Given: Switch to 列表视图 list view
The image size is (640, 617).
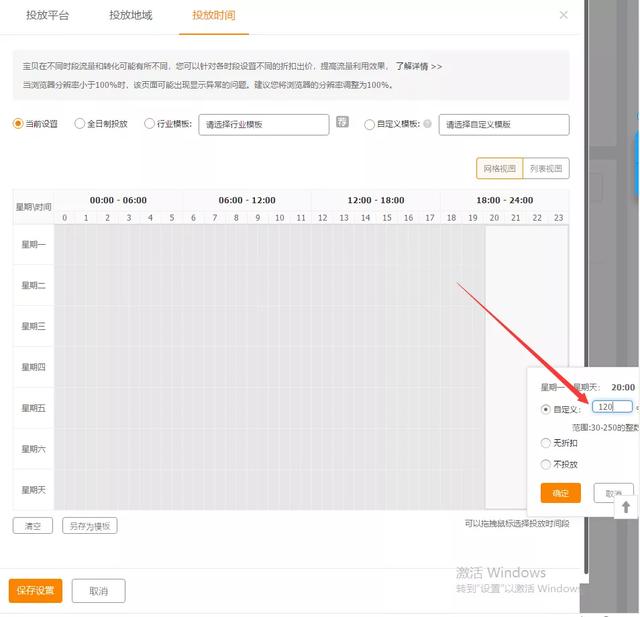Looking at the screenshot, I should click(546, 169).
